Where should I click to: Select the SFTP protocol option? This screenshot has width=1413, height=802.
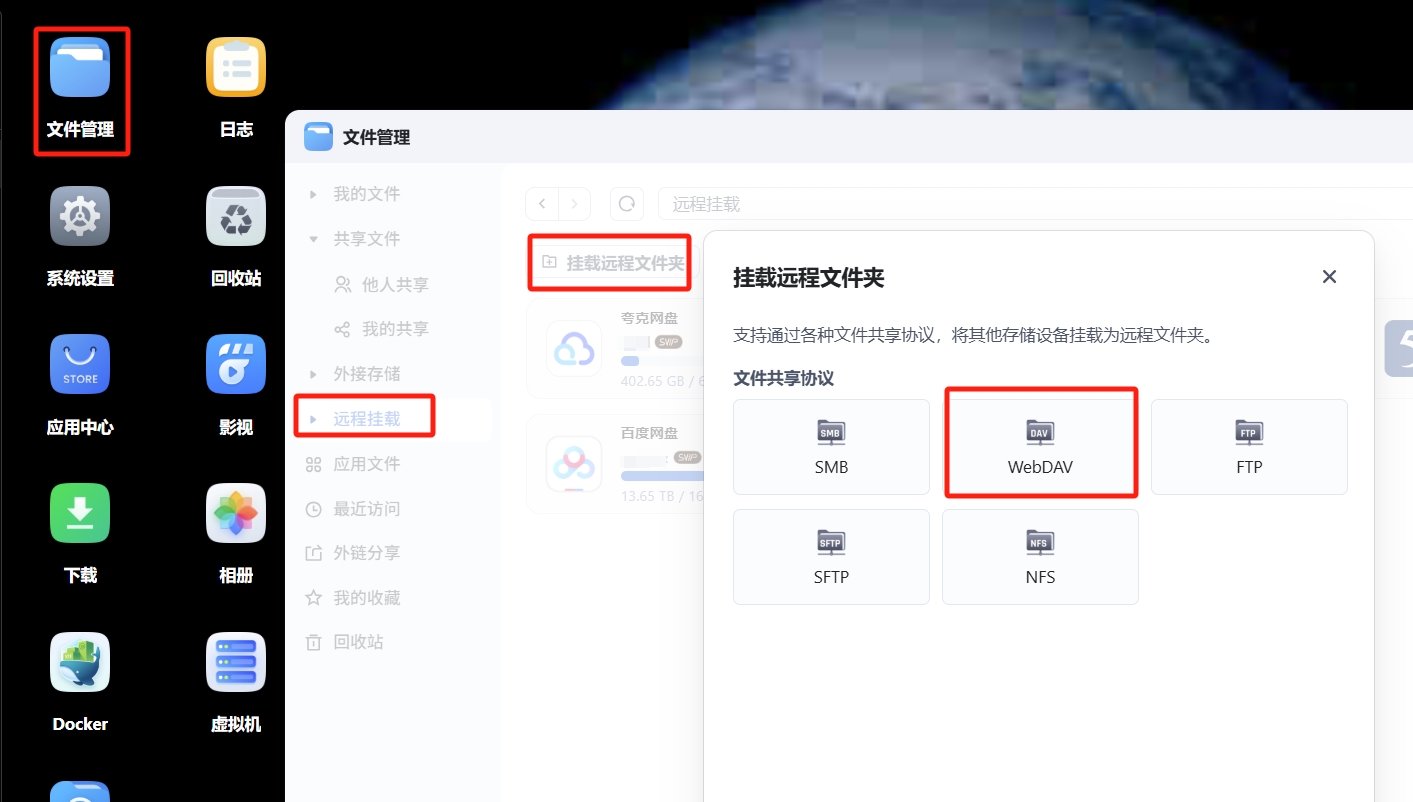tap(831, 557)
